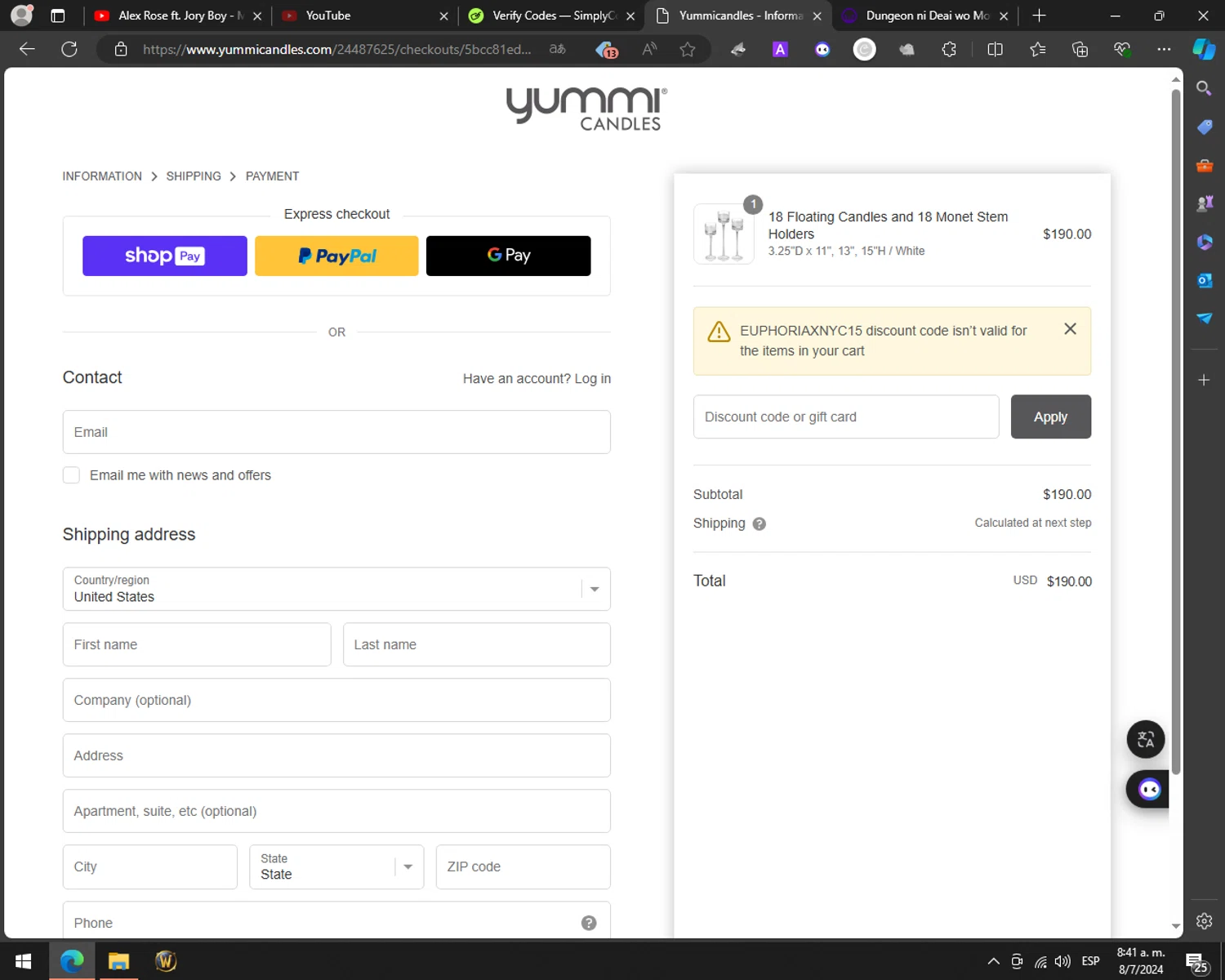Open the sidebar Outlook icon

1204,280
